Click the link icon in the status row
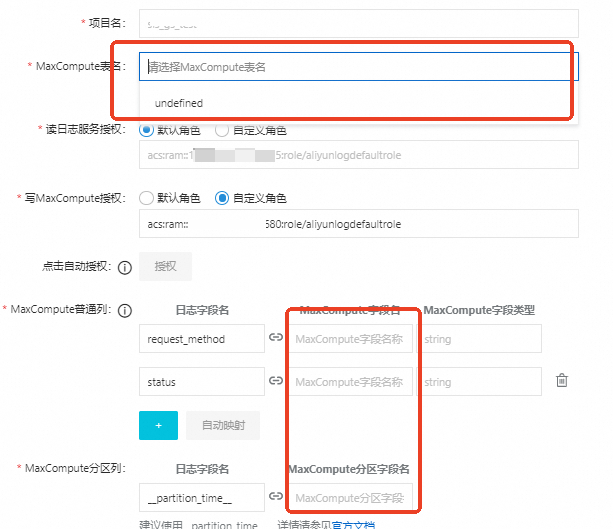The image size is (613, 529). pyautogui.click(x=276, y=380)
